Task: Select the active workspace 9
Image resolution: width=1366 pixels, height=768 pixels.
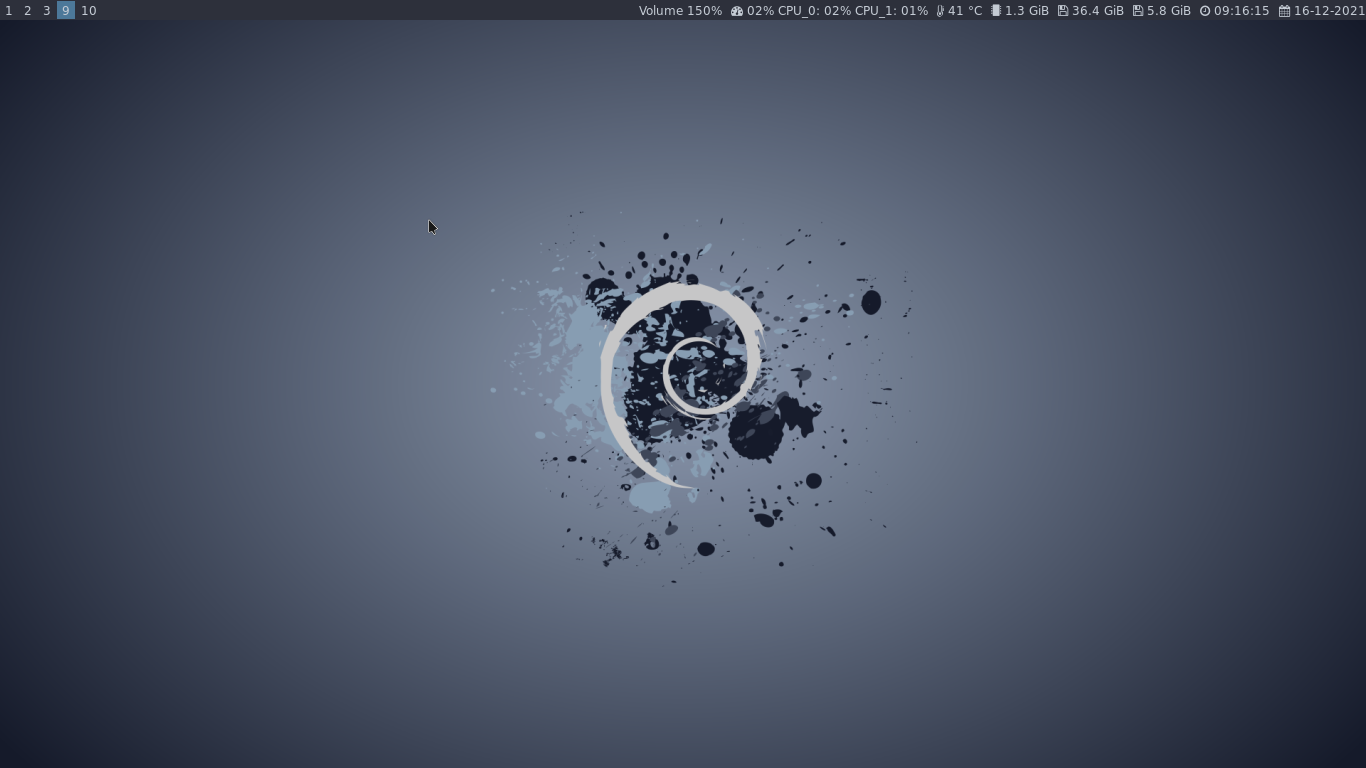Action: 66,10
